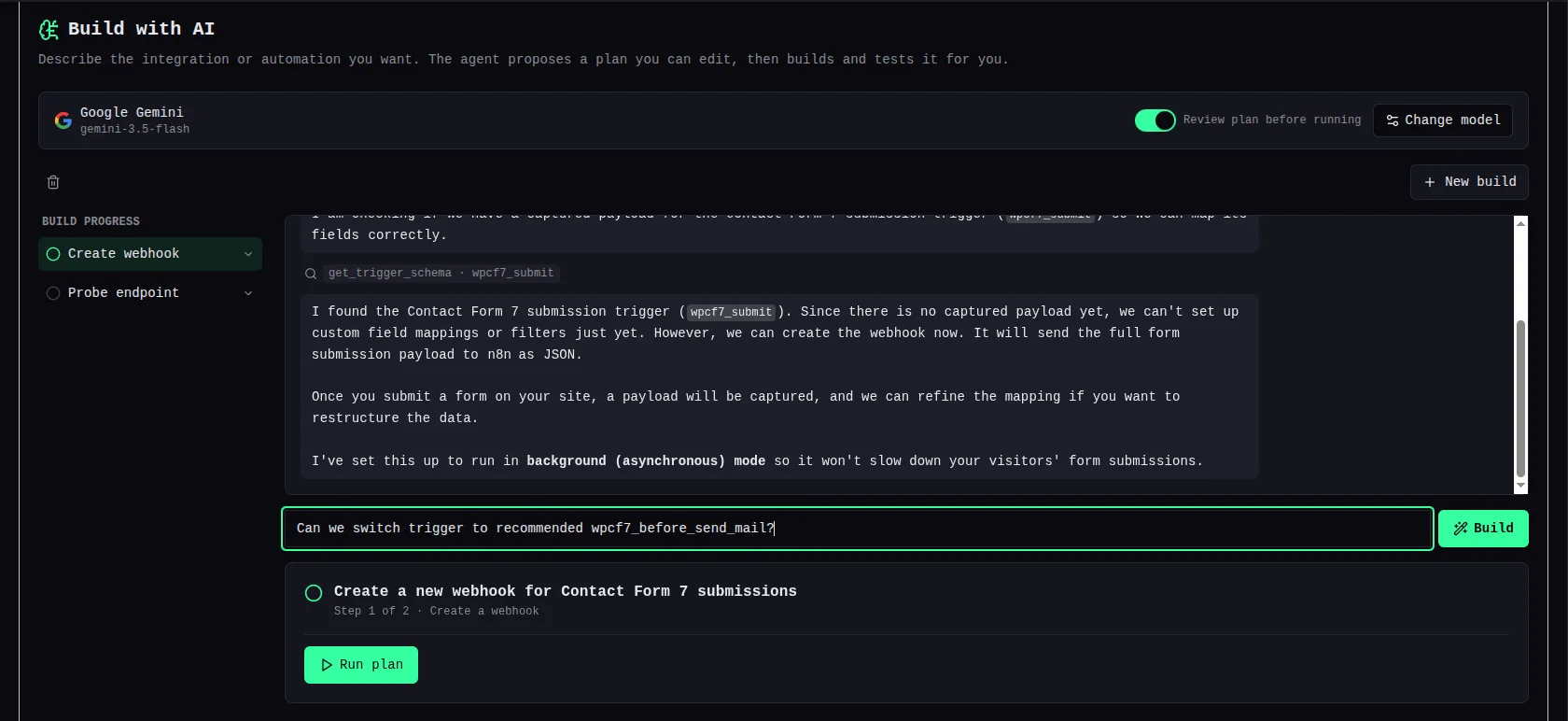
Task: Expand the Probe endpoint step chevron
Action: click(x=248, y=293)
